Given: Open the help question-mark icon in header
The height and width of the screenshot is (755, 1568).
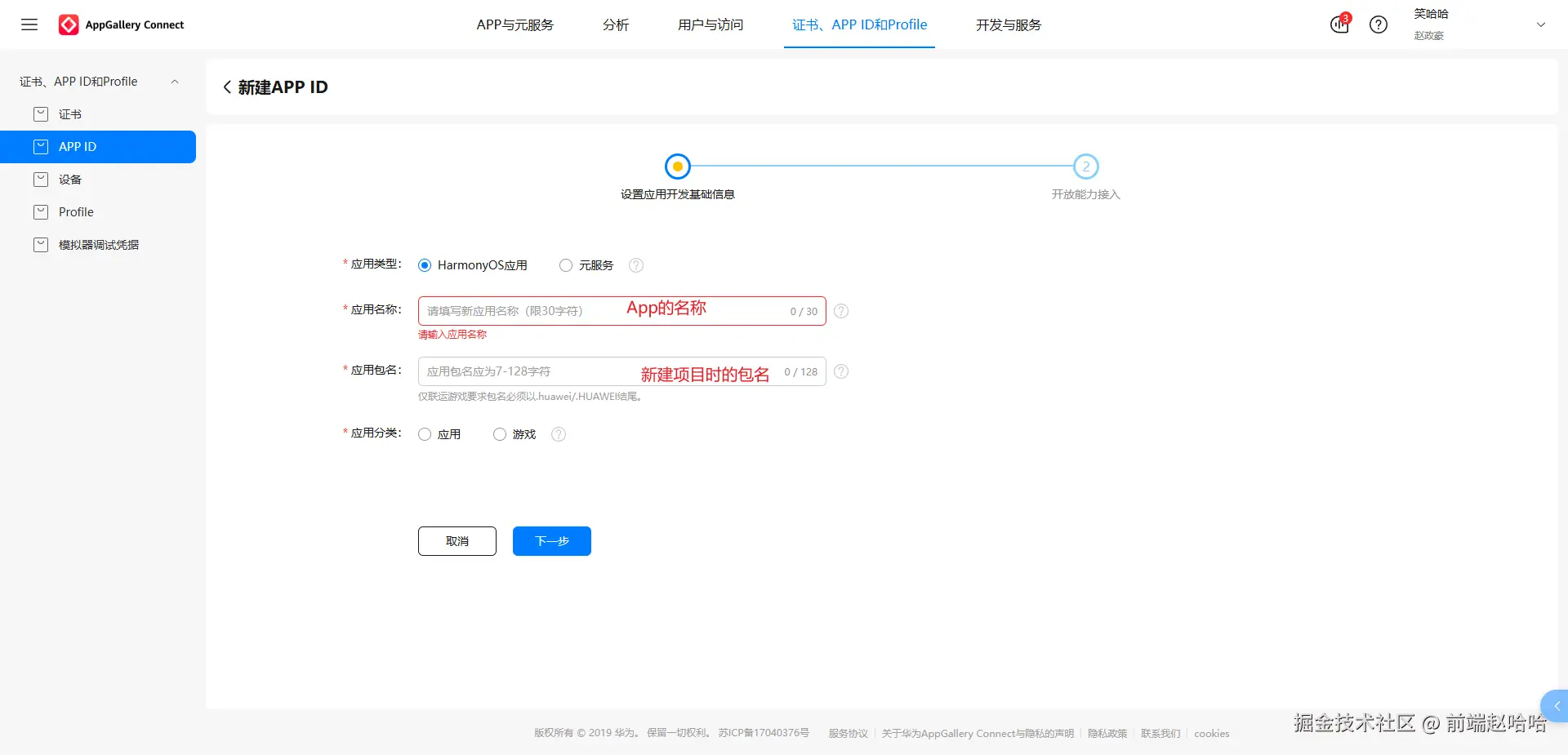Looking at the screenshot, I should tap(1379, 24).
